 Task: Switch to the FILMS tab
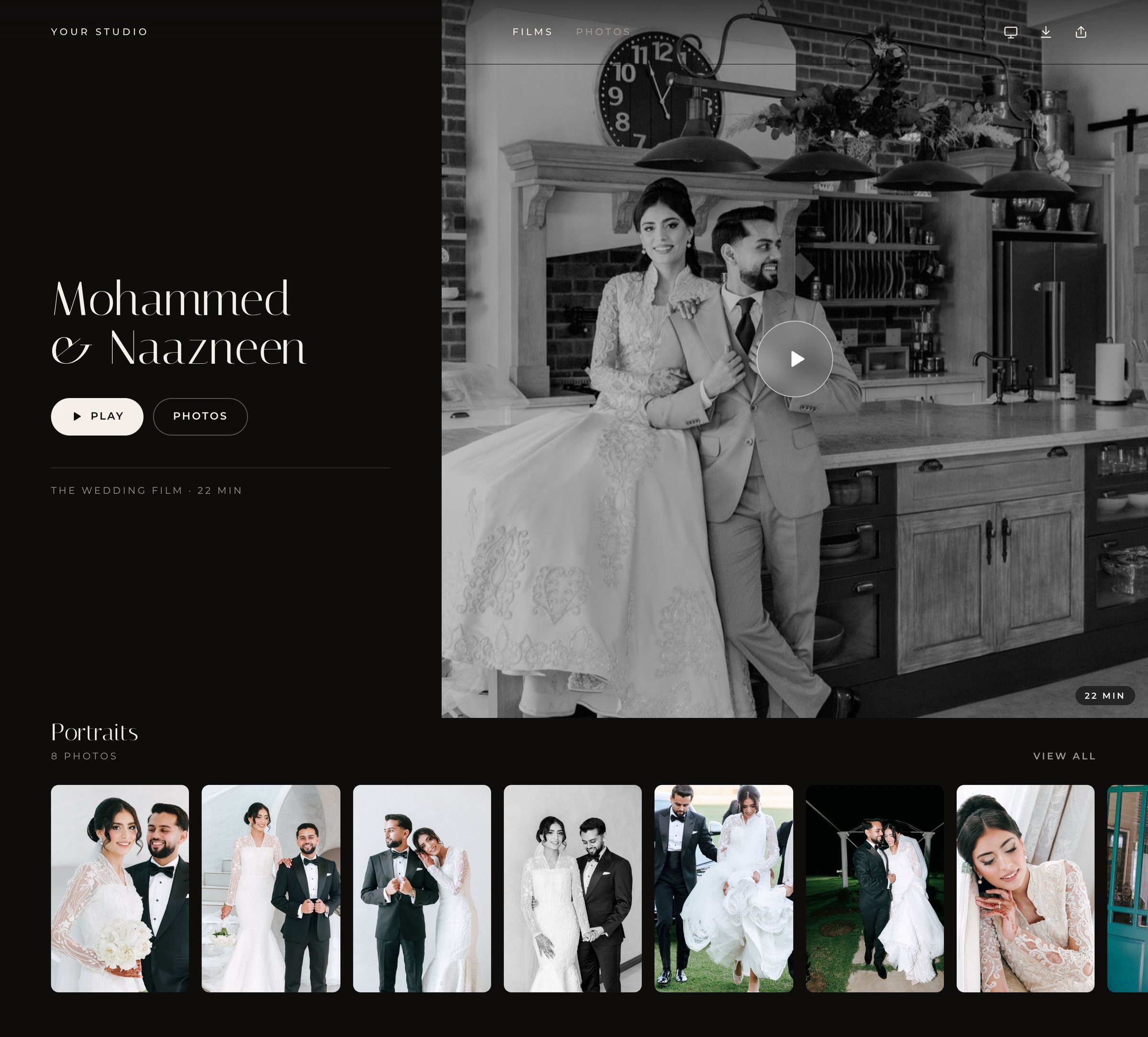[532, 32]
